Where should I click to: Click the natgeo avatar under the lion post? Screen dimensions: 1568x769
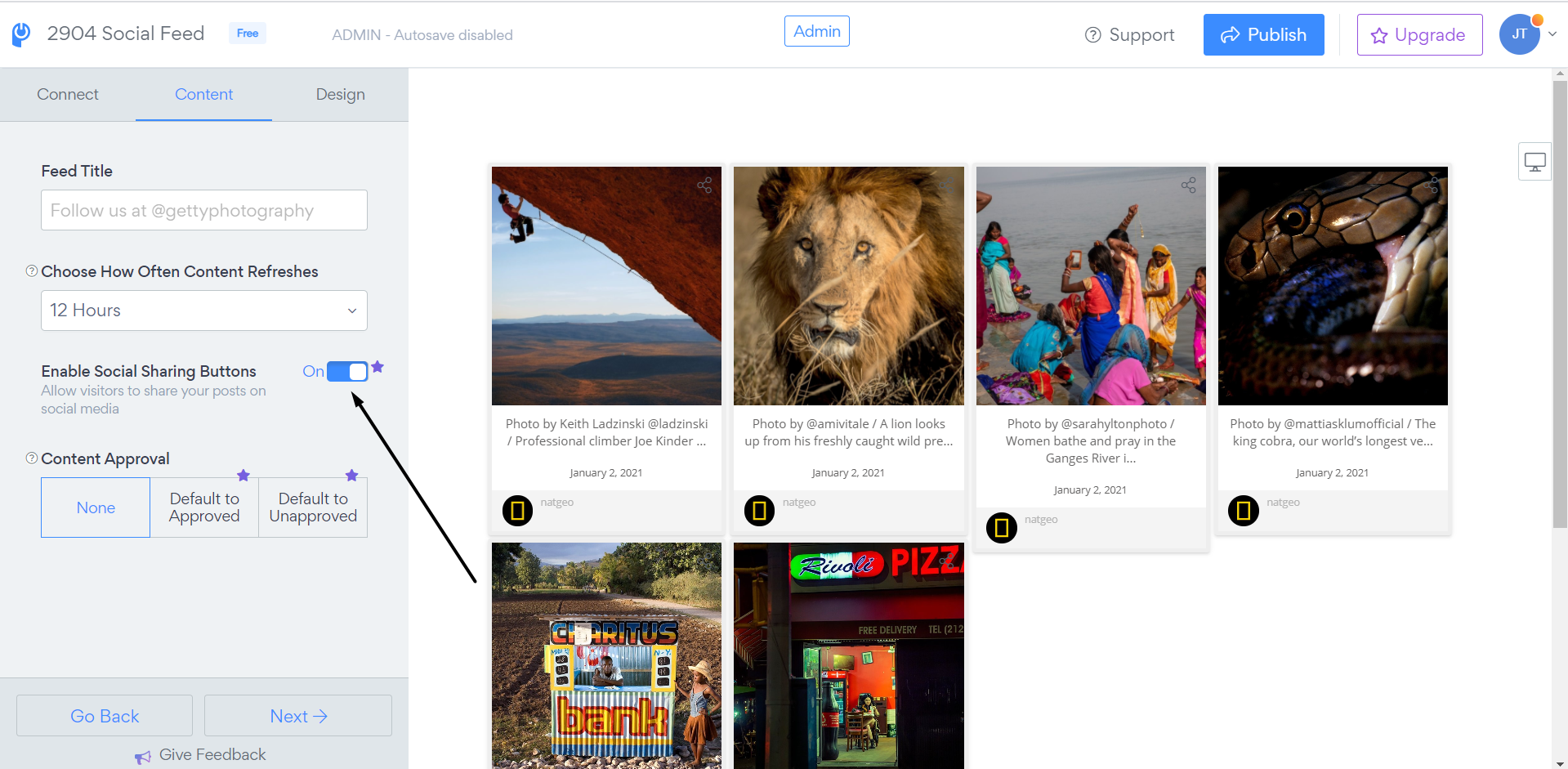759,511
